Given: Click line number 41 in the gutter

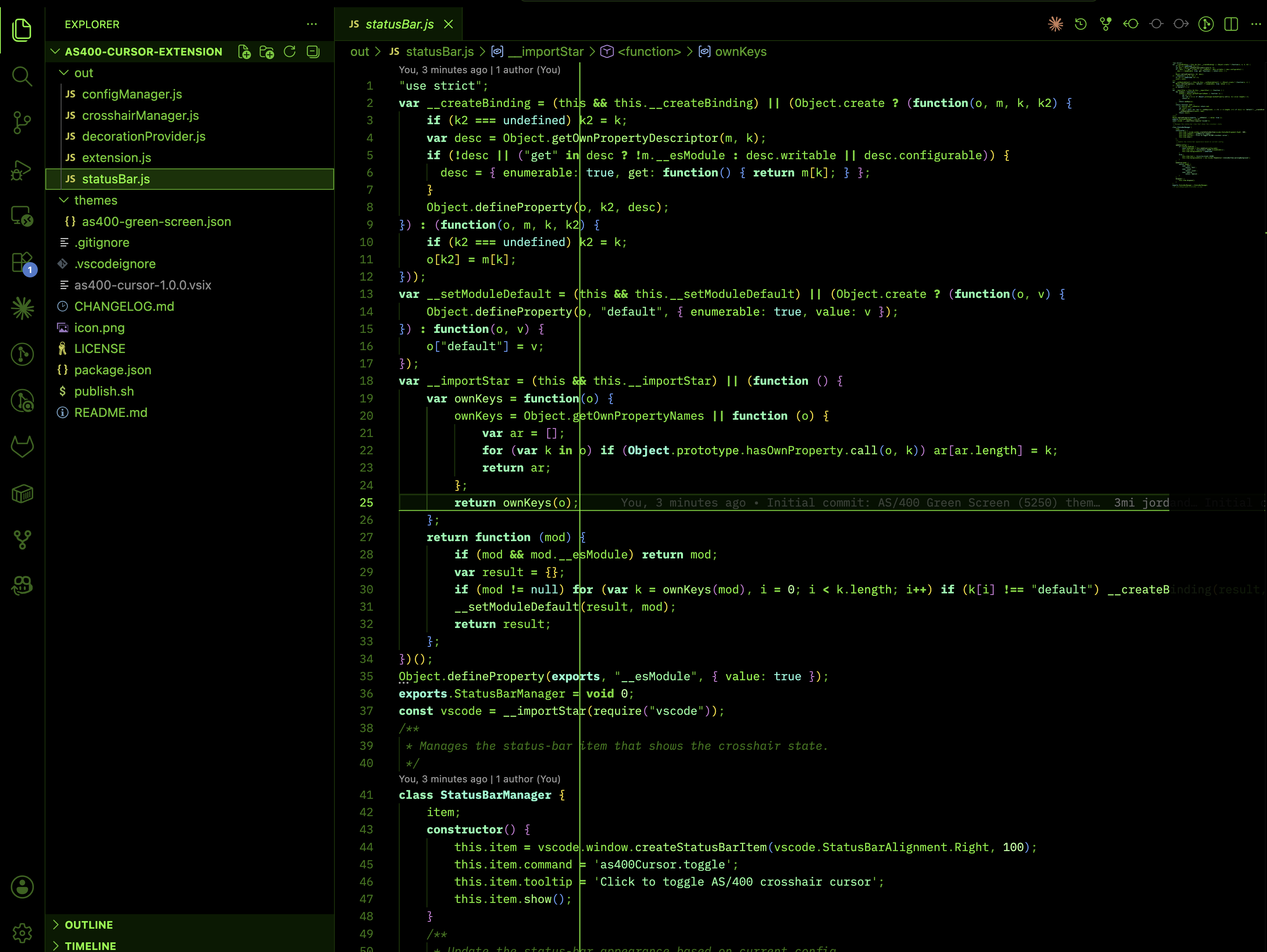Looking at the screenshot, I should click(x=366, y=795).
